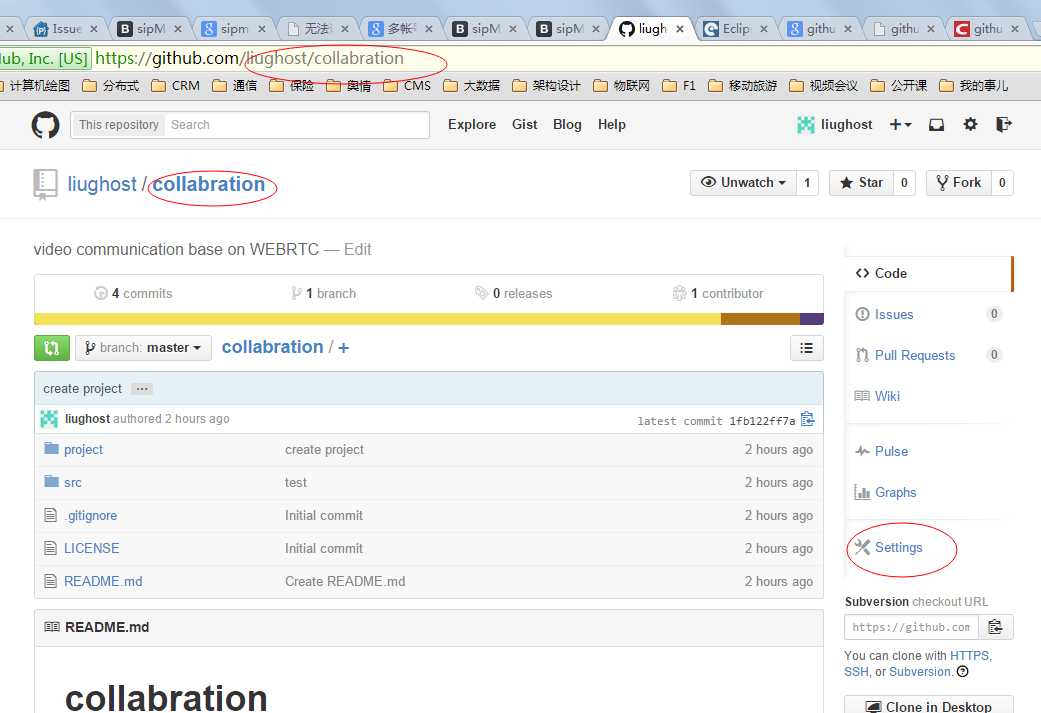Click the liughost avatar in header

(805, 124)
